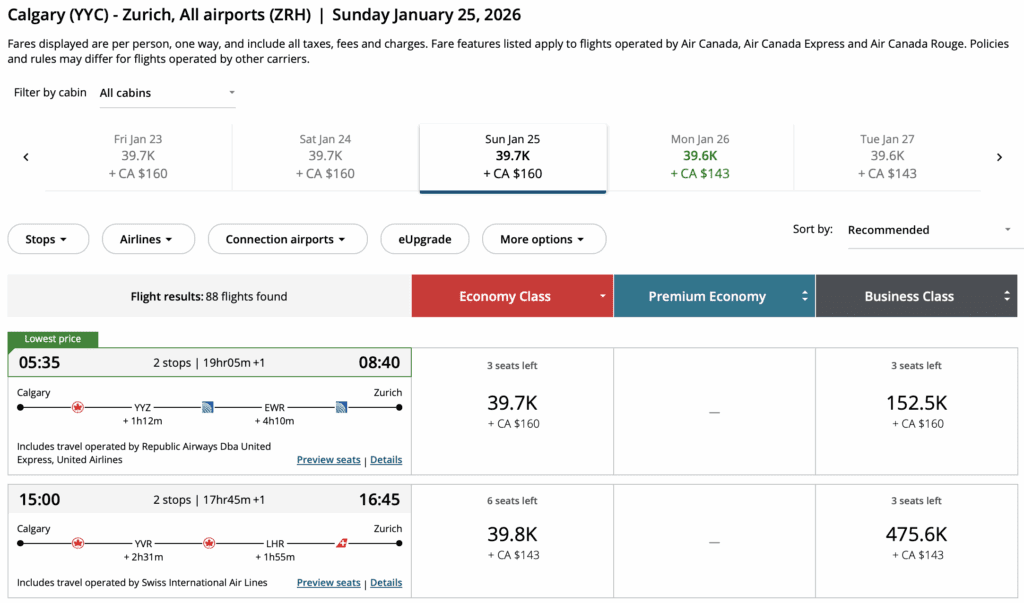Select the Mon Jan 26 date tab
This screenshot has width=1024, height=603.
click(700, 156)
